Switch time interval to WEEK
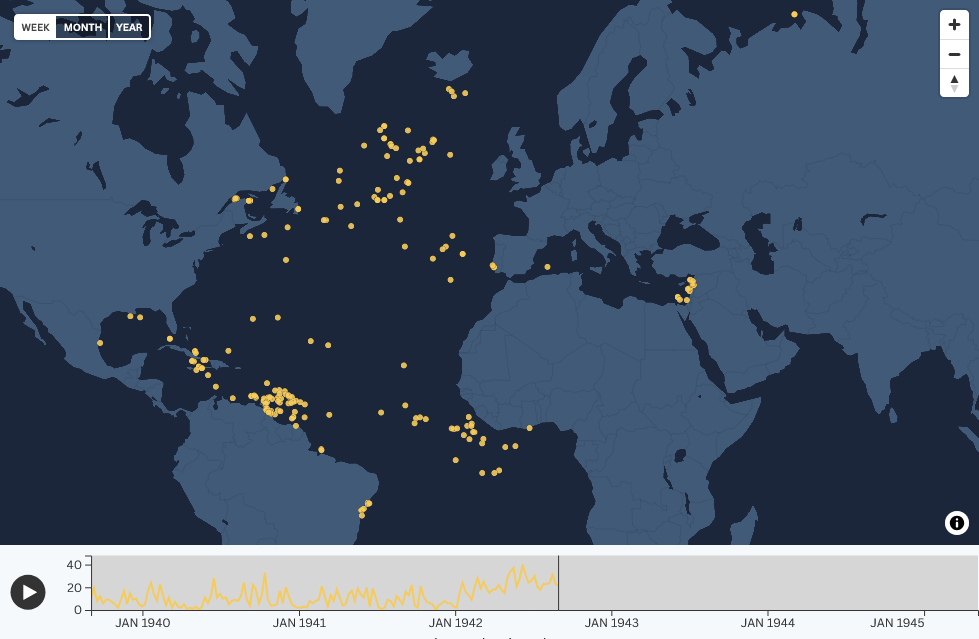Screen dimensions: 979x639 (x=36, y=27)
